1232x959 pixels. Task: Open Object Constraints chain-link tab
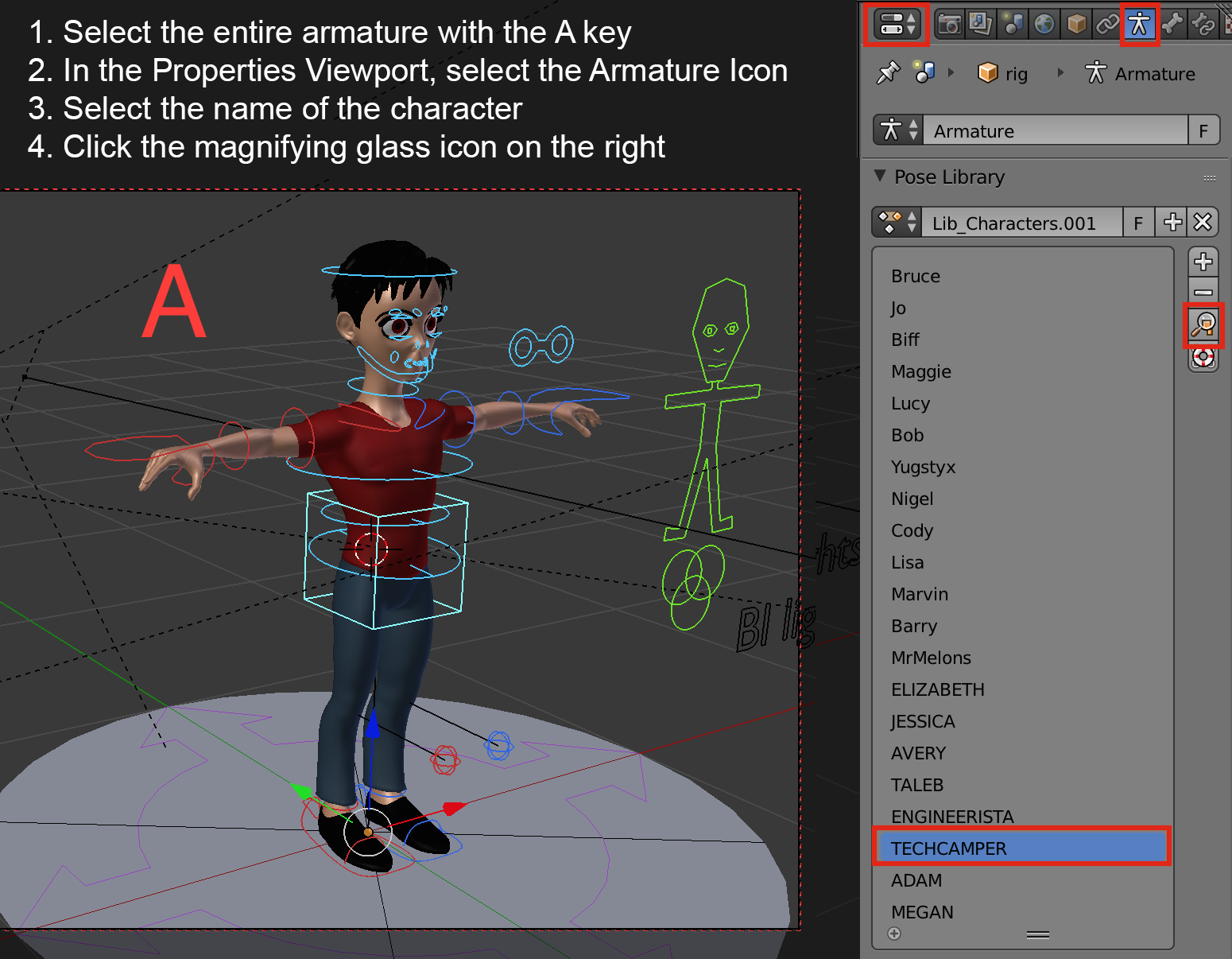pos(1107,24)
